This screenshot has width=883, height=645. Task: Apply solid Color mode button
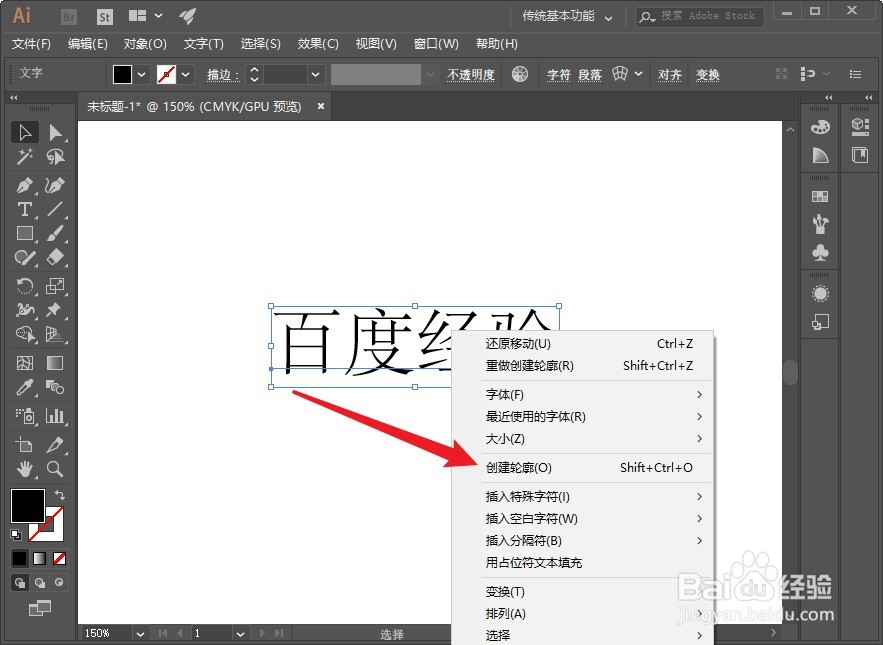pos(20,558)
